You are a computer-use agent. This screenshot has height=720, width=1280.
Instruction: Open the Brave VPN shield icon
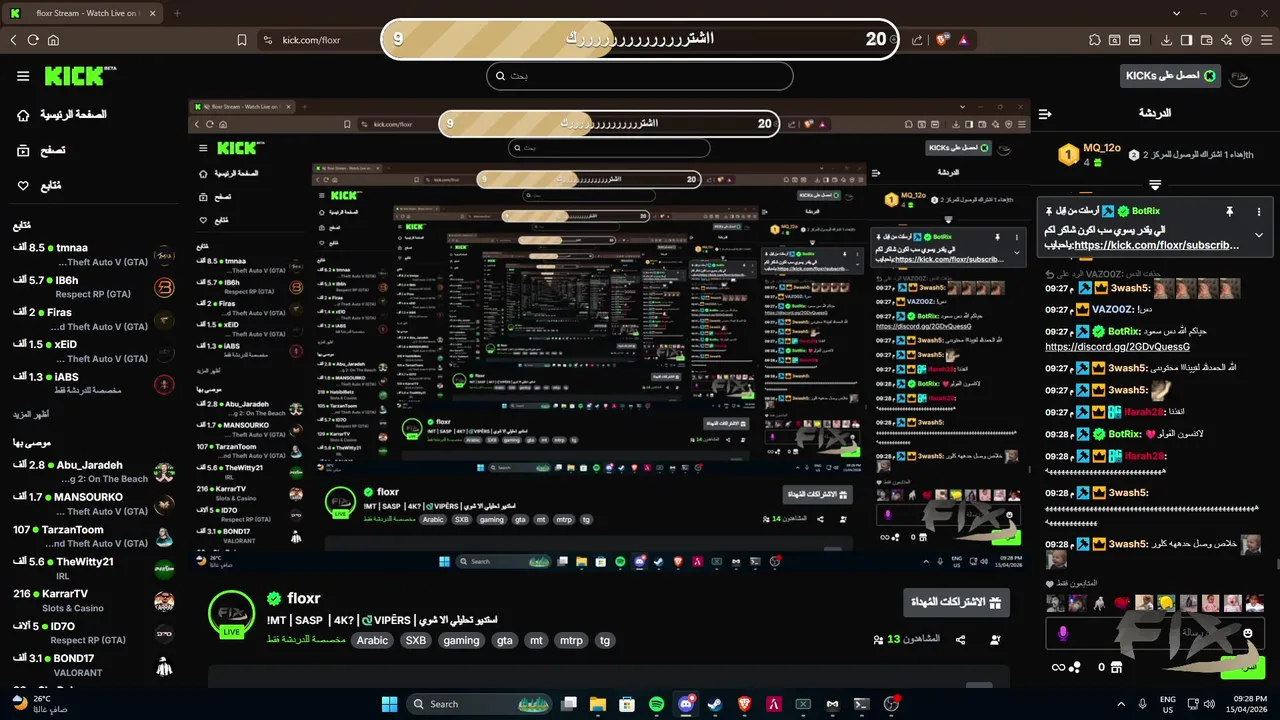pos(1247,40)
